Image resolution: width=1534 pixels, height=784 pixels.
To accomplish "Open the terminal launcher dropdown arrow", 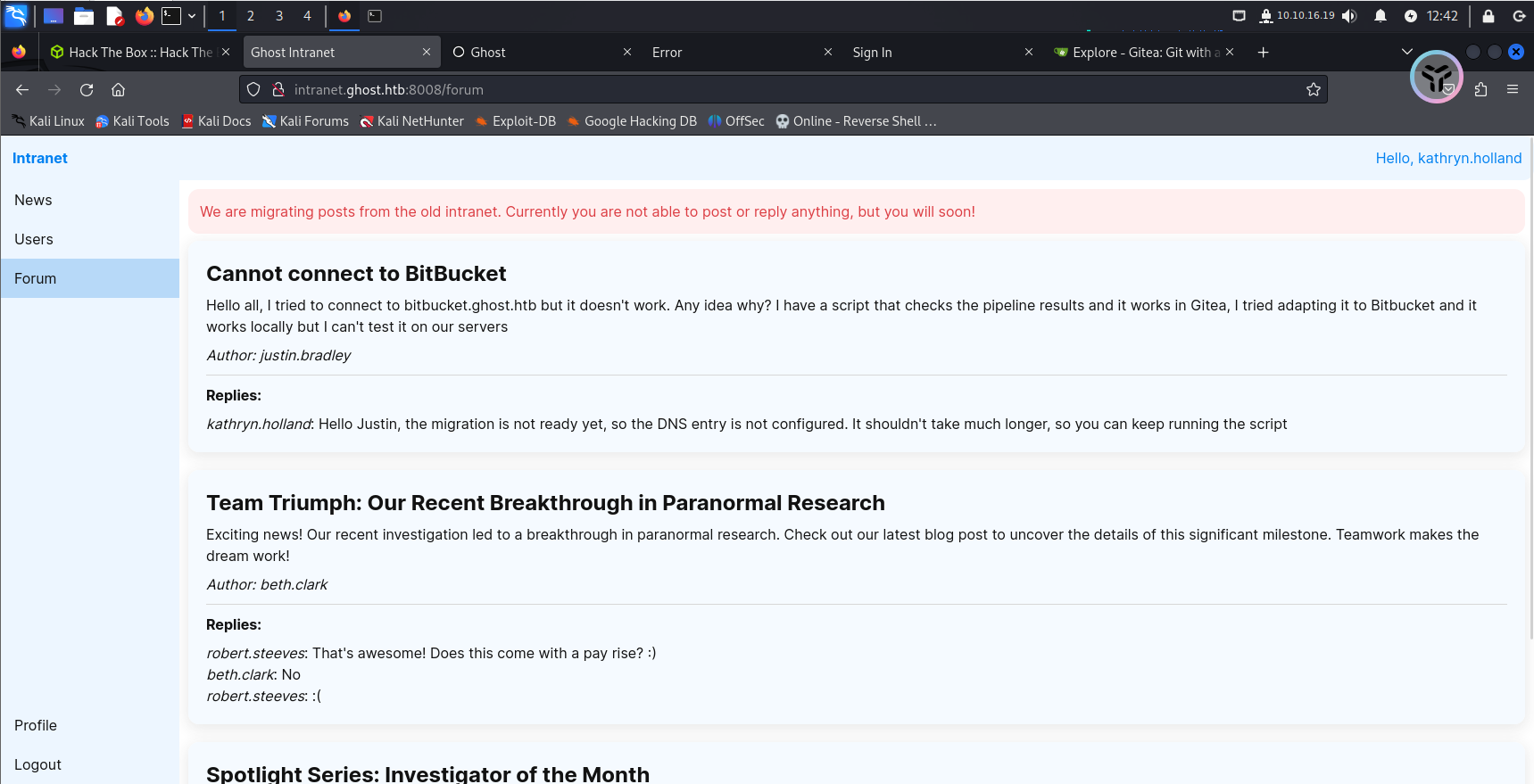I will tap(192, 16).
